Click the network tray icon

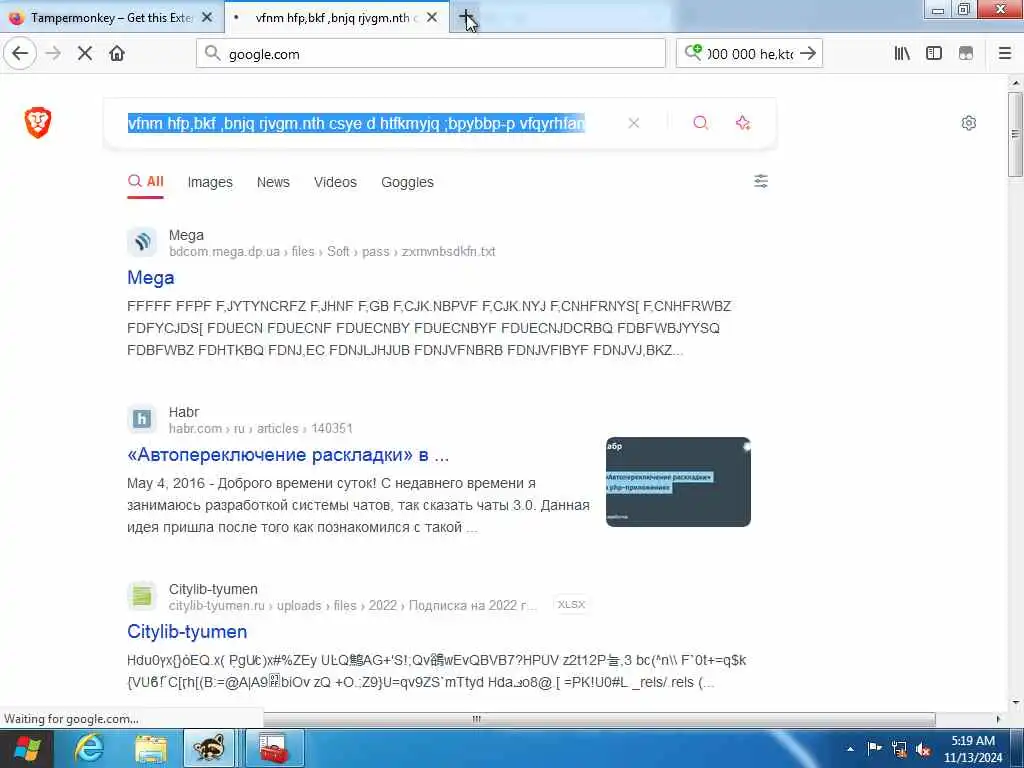click(899, 748)
